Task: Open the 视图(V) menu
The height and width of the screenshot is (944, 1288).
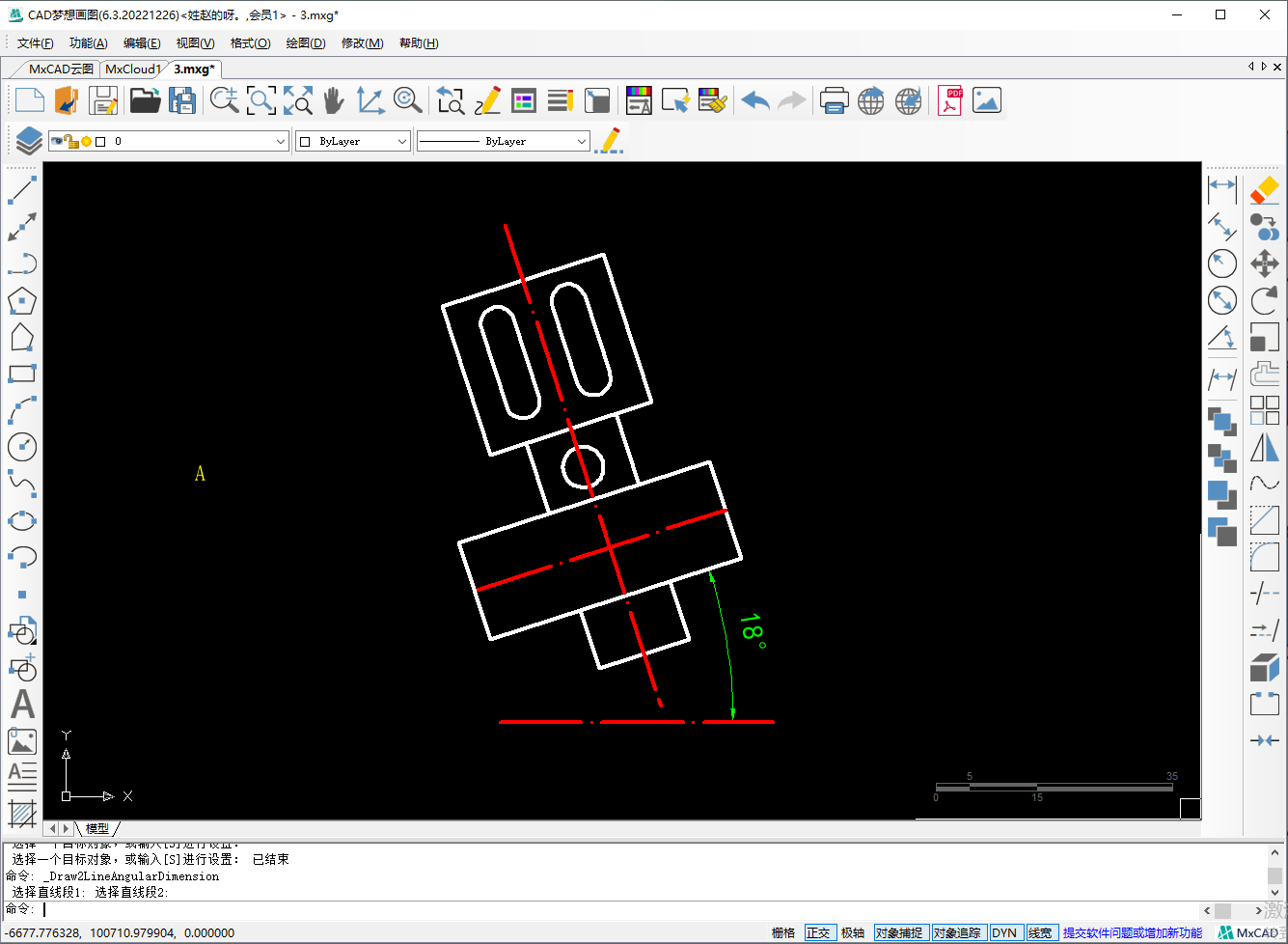Action: (x=195, y=43)
